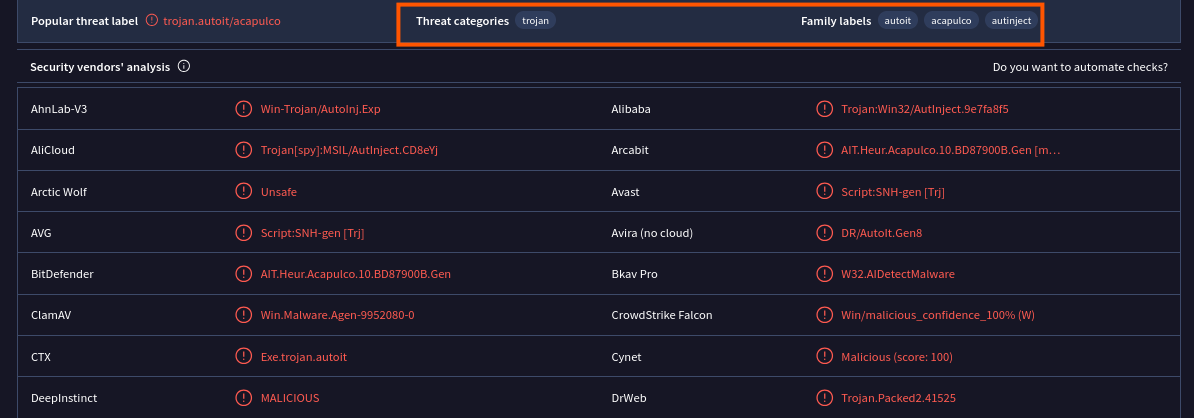Click the Malicious (score: 100) Cynet result
1194x418 pixels.
click(897, 357)
